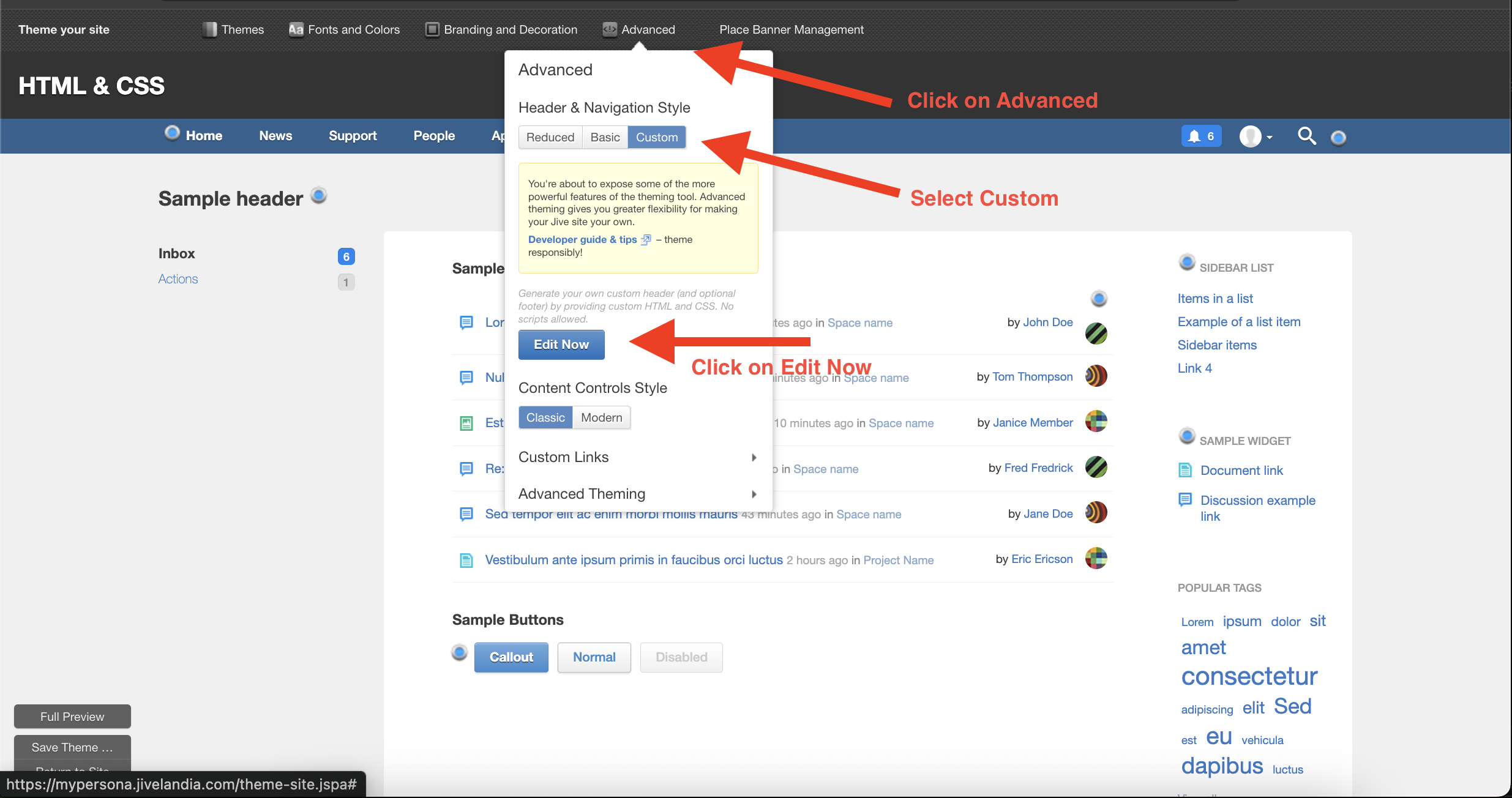Image resolution: width=1512 pixels, height=798 pixels.
Task: Click the blue dot next to Sidebar List
Action: [1186, 262]
